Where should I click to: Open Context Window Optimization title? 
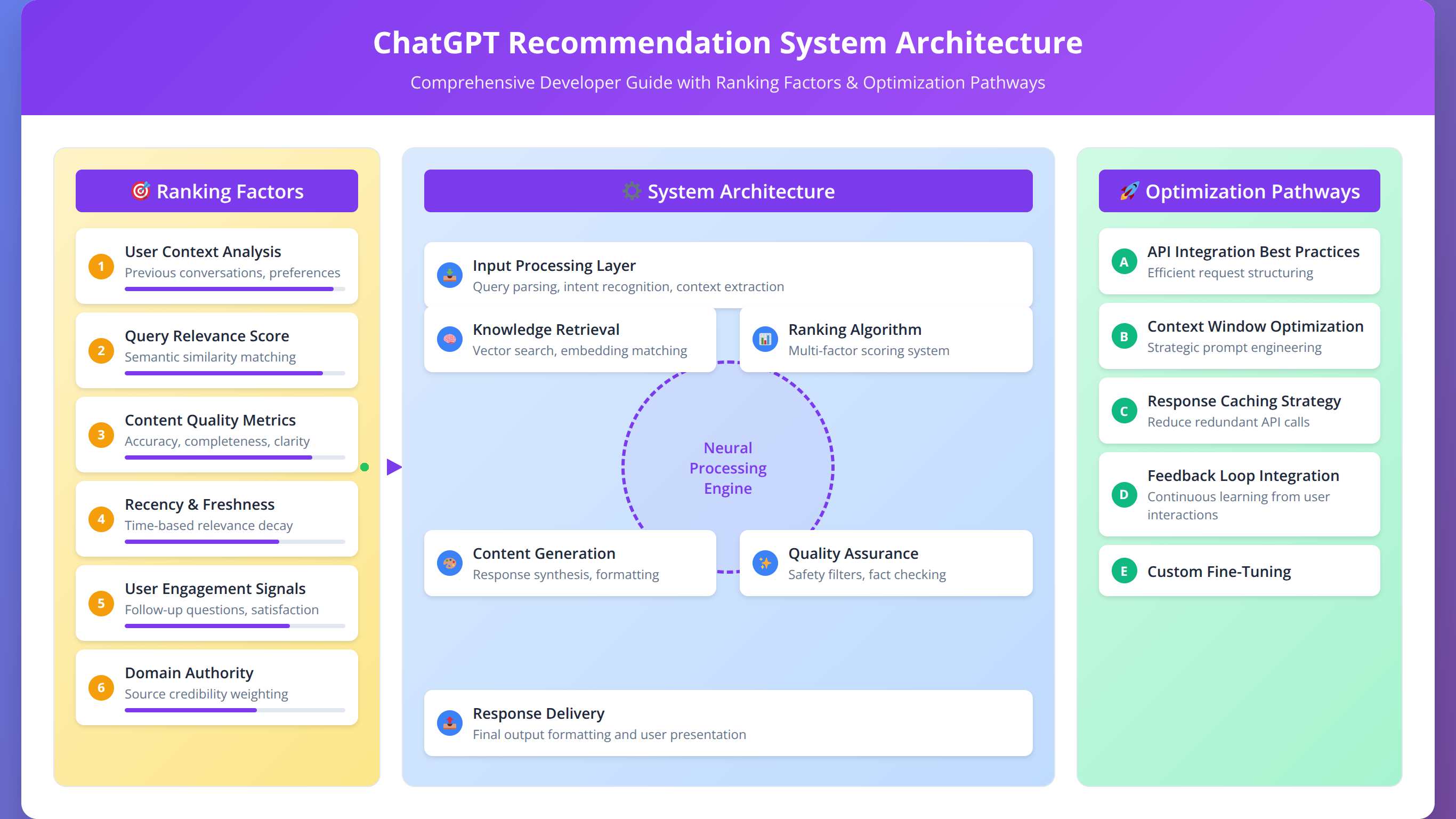click(x=1256, y=326)
